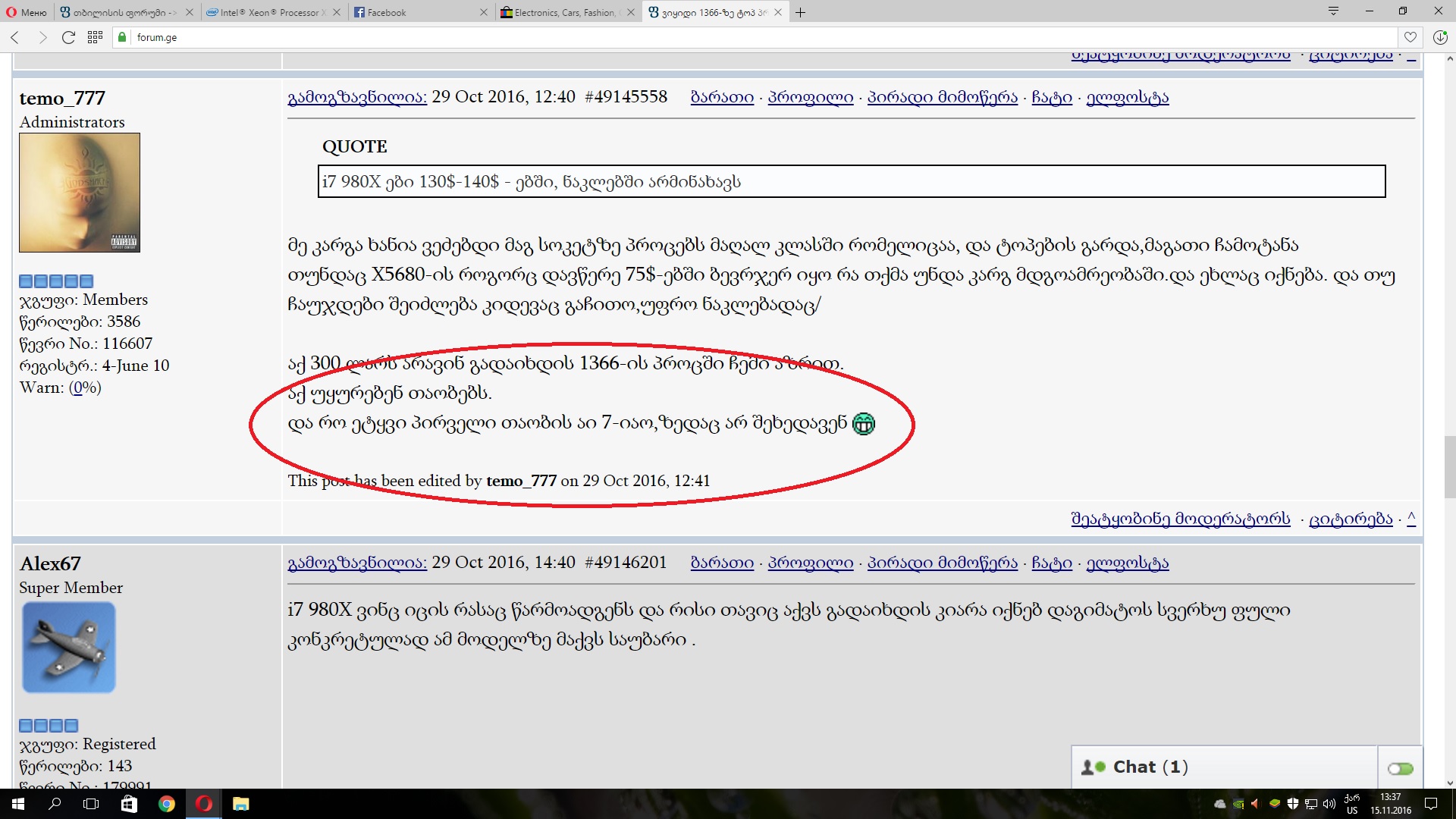Image resolution: width=1456 pixels, height=819 pixels.
Task: Click the heart bookmark icon
Action: click(1410, 37)
